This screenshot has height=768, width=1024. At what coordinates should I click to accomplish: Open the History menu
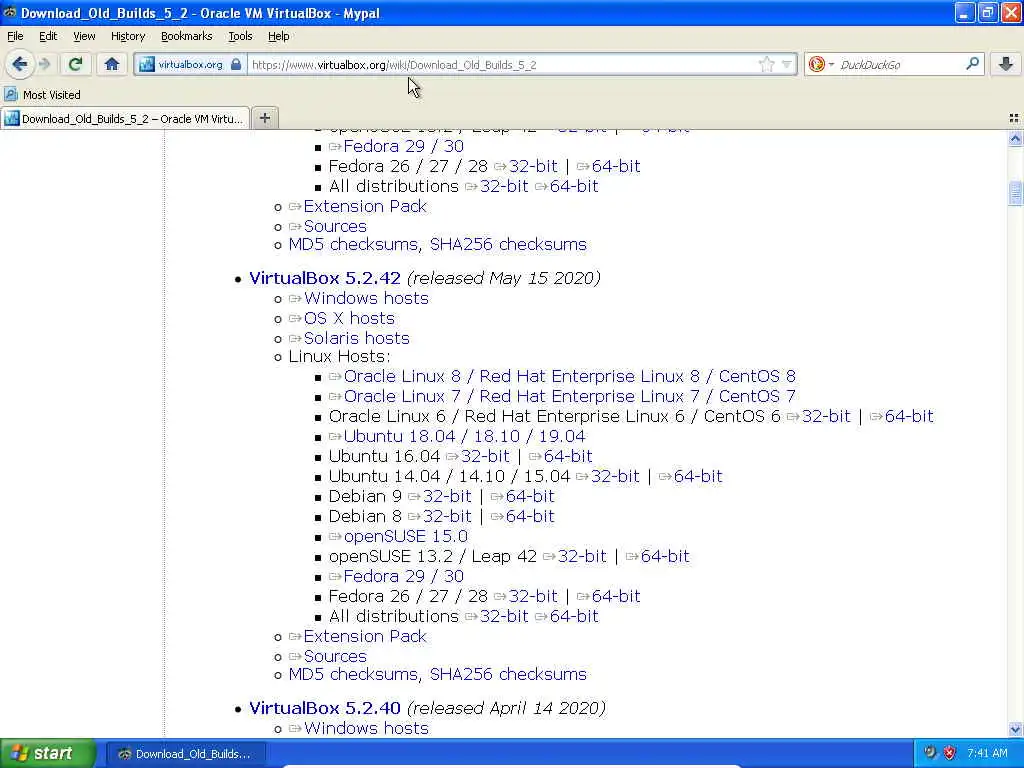tap(127, 37)
